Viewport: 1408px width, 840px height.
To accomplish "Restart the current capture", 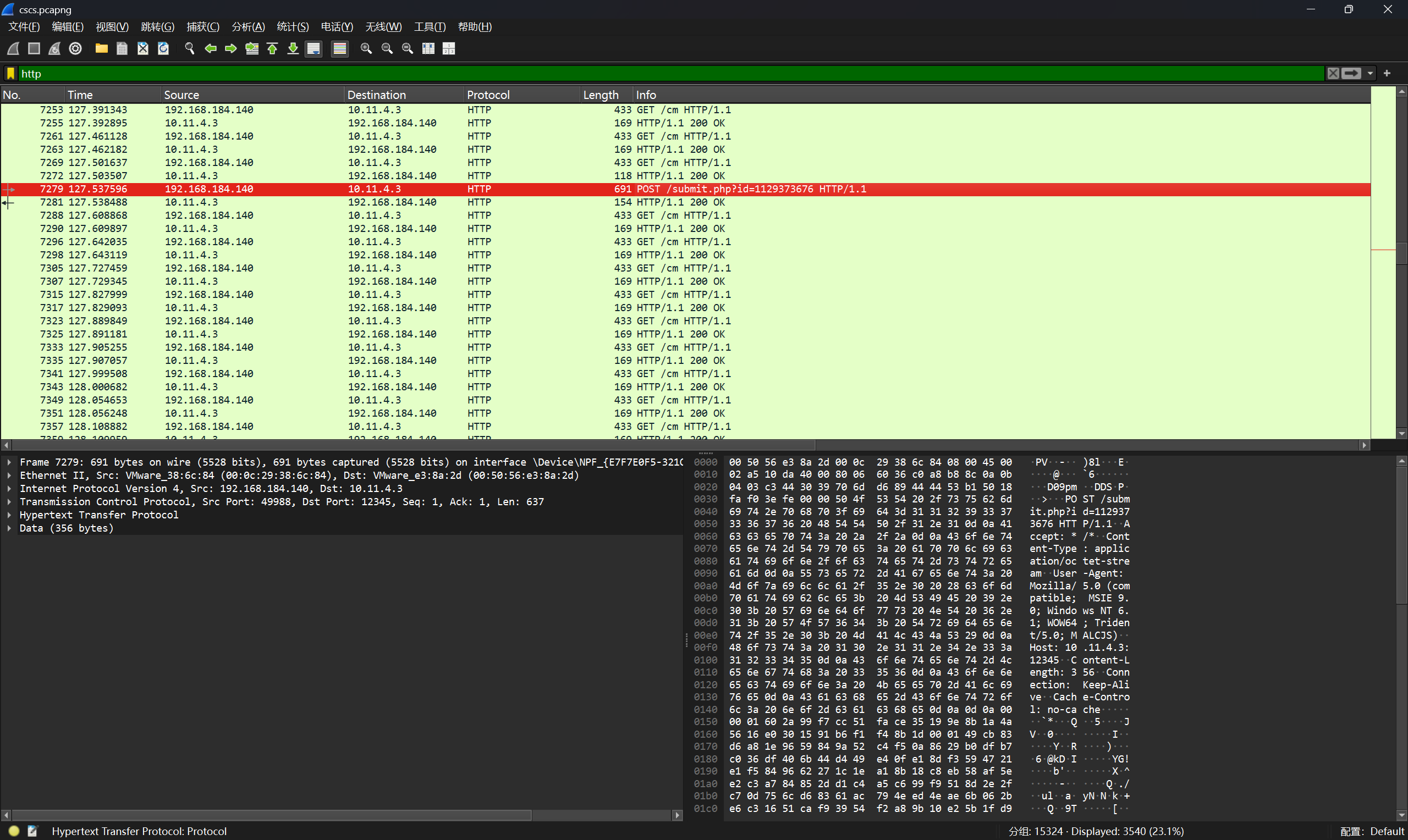I will point(54,49).
